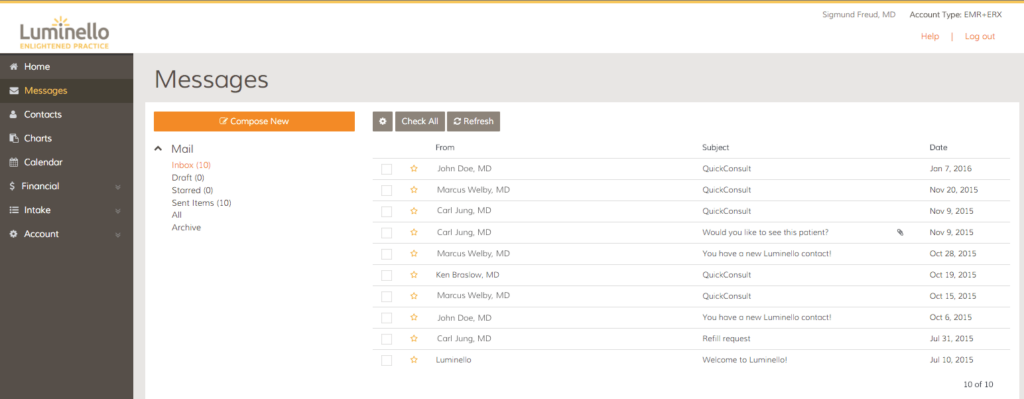Open the message settings gear button
Screen dimensions: 1024x399
pyautogui.click(x=383, y=121)
